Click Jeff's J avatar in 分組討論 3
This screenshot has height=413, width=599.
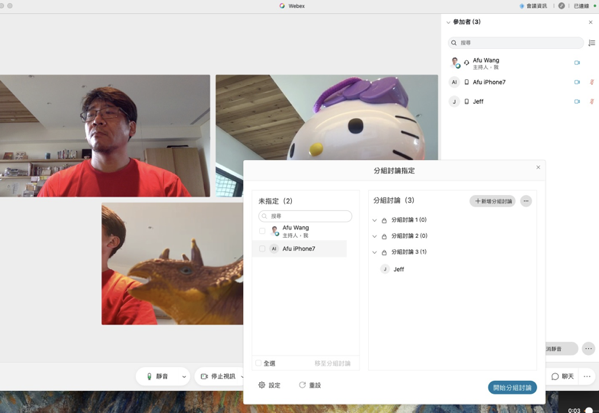(385, 269)
